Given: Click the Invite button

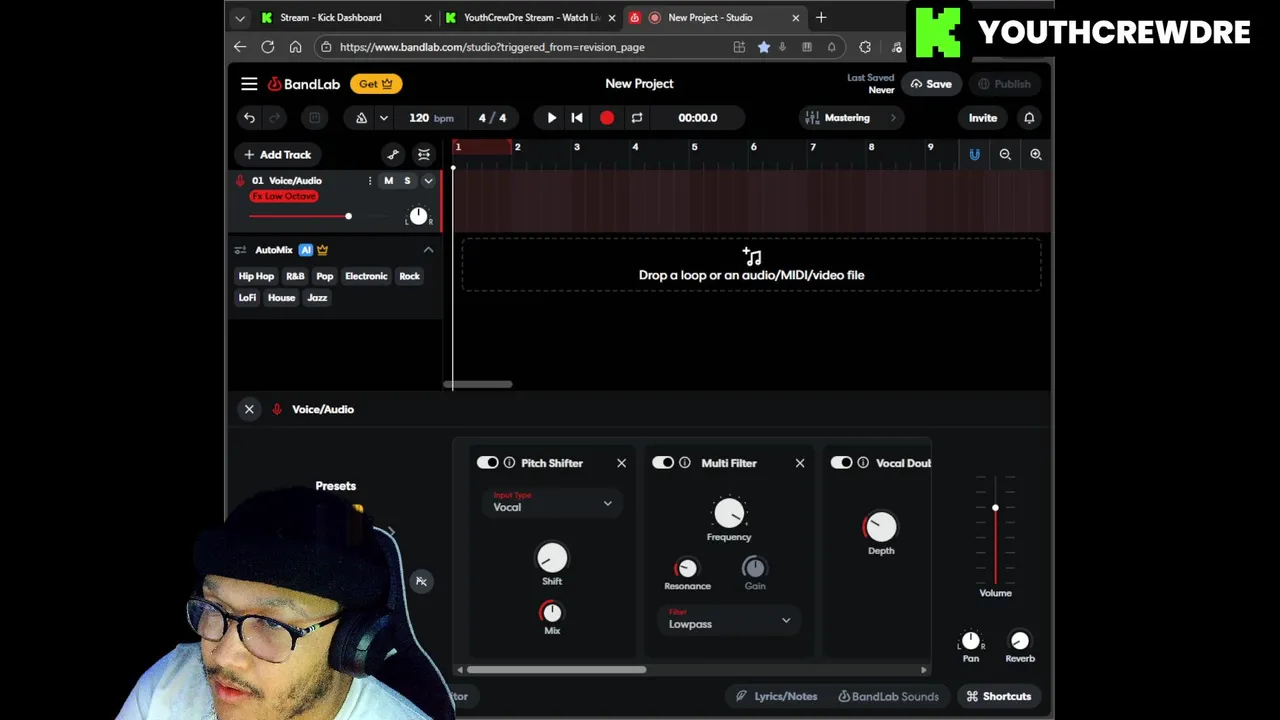Looking at the screenshot, I should click(983, 118).
